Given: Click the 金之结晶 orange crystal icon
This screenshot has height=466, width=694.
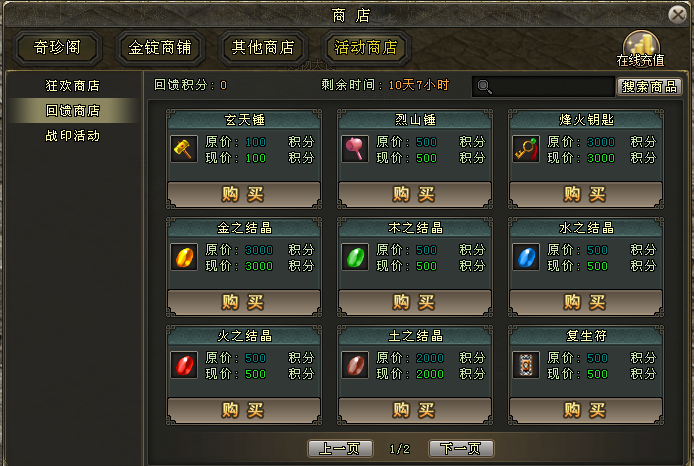Looking at the screenshot, I should click(x=184, y=258).
